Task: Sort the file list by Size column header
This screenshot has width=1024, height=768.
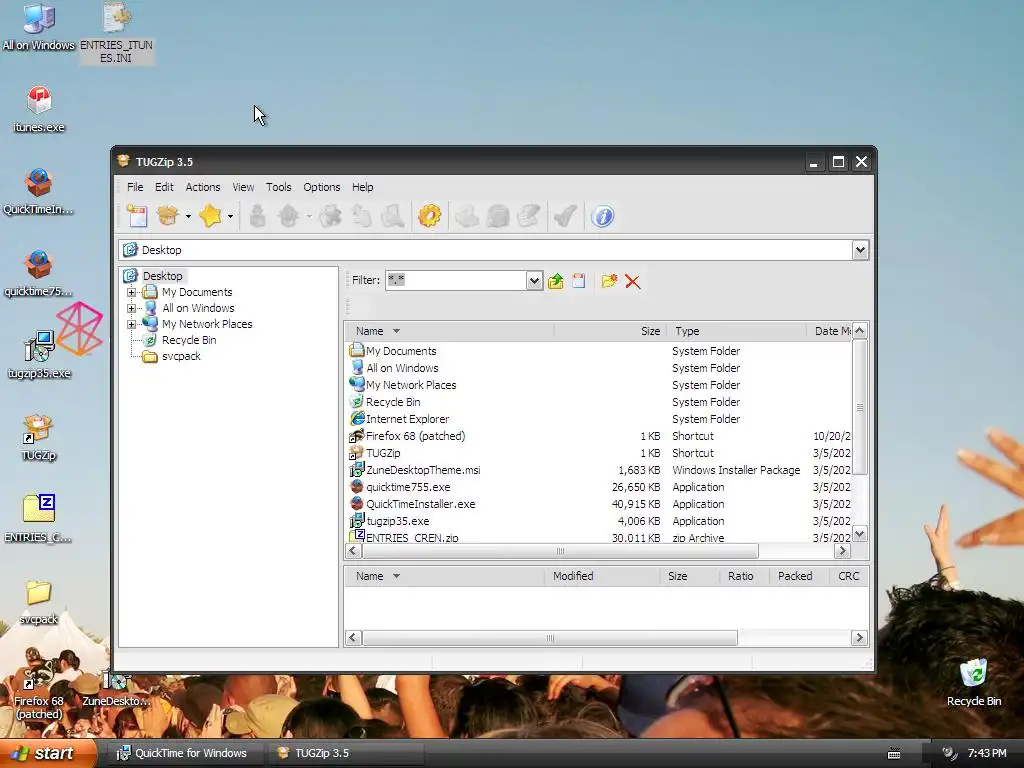Action: [x=610, y=331]
